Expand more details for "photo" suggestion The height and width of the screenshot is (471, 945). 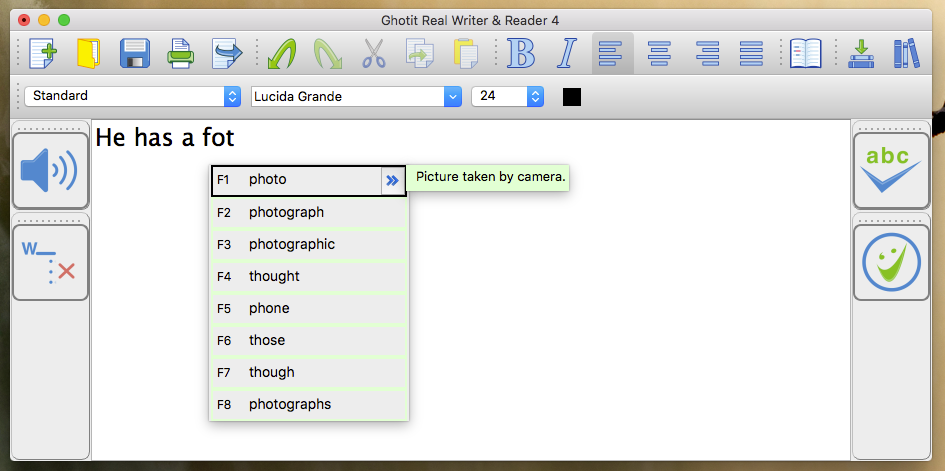coord(392,180)
